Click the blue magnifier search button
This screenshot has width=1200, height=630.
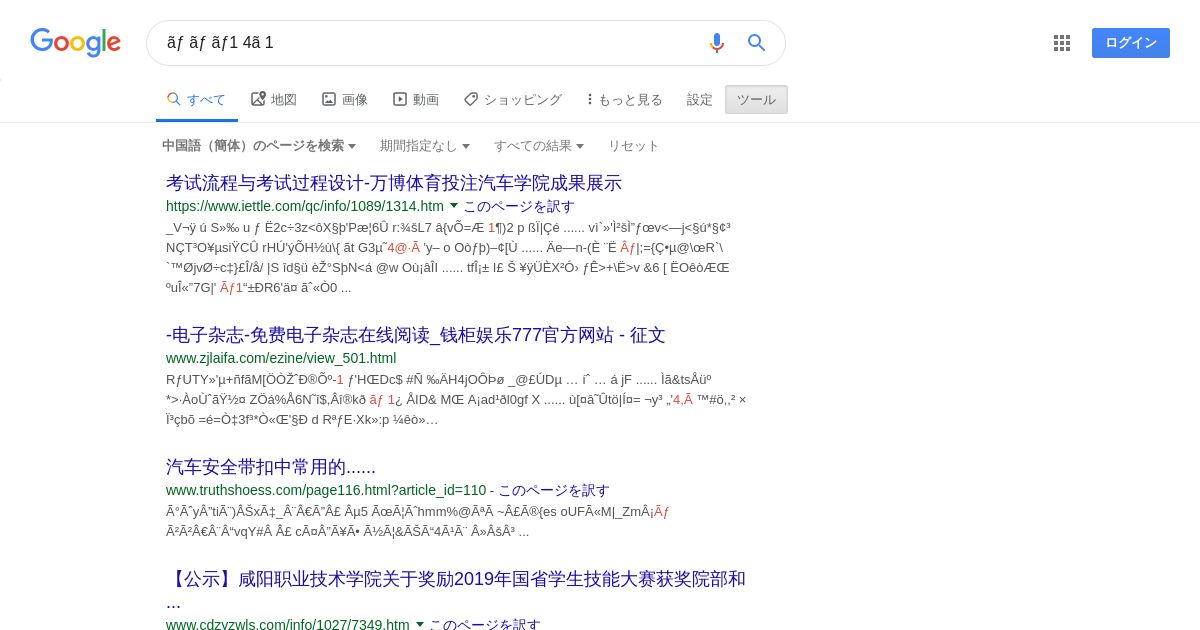coord(757,43)
